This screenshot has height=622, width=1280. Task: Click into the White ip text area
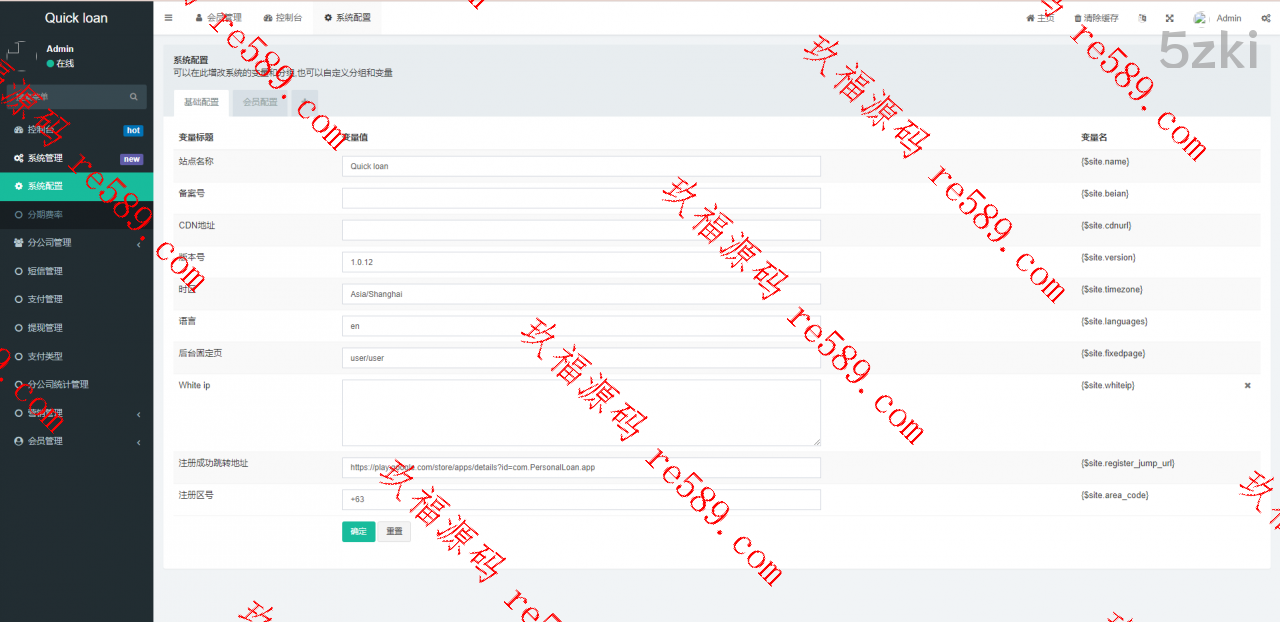tap(581, 412)
